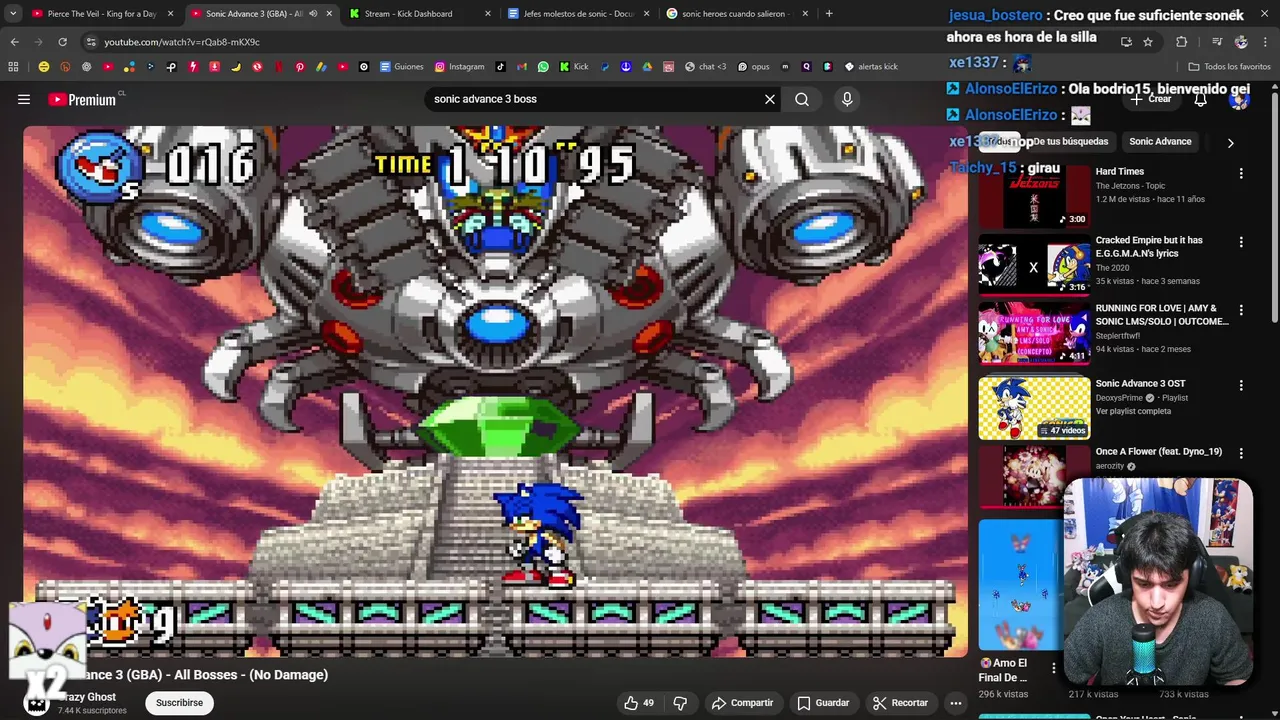Open the YouTube account avatar menu

click(x=1239, y=99)
